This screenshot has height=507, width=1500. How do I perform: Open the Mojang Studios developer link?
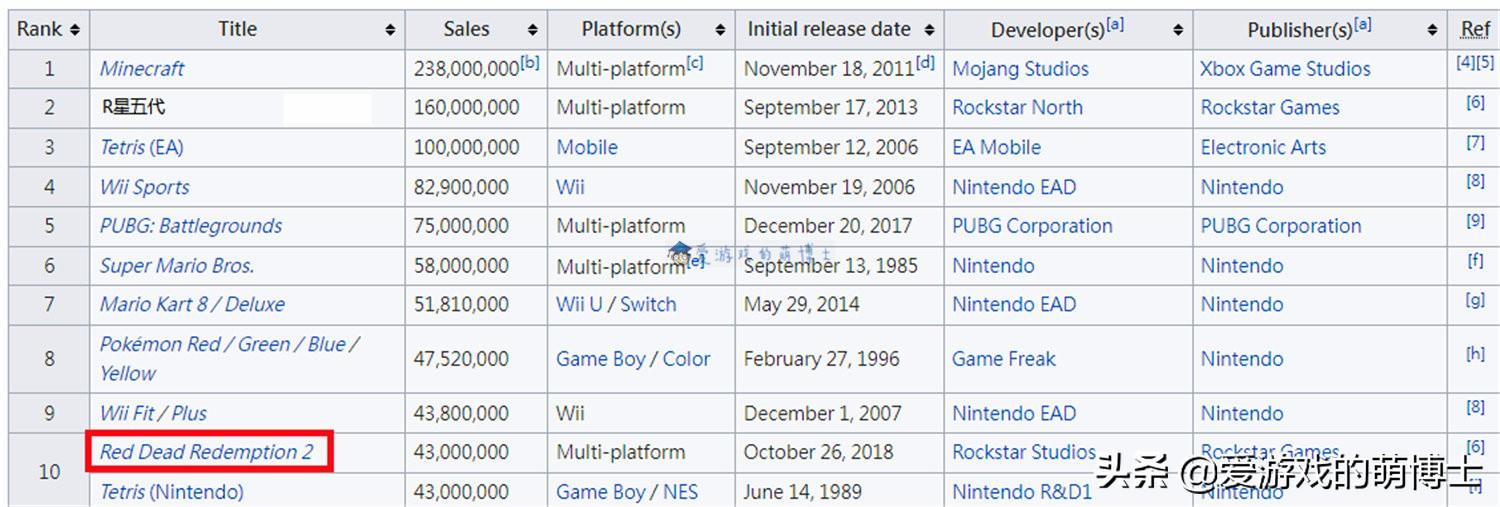[x=1020, y=69]
